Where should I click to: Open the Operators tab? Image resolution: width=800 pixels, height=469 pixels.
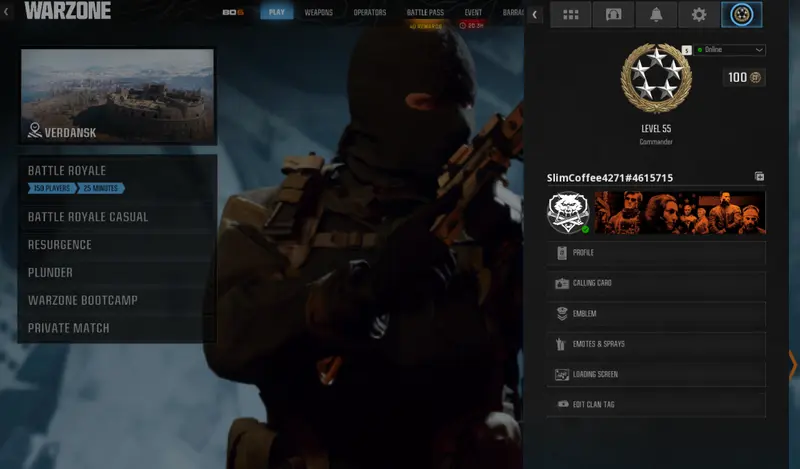[370, 13]
